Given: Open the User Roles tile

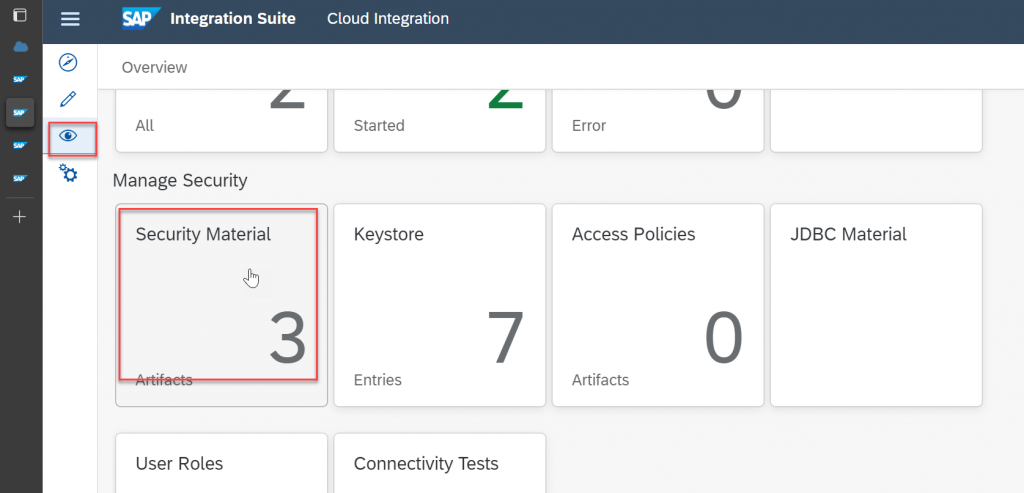Looking at the screenshot, I should [221, 463].
